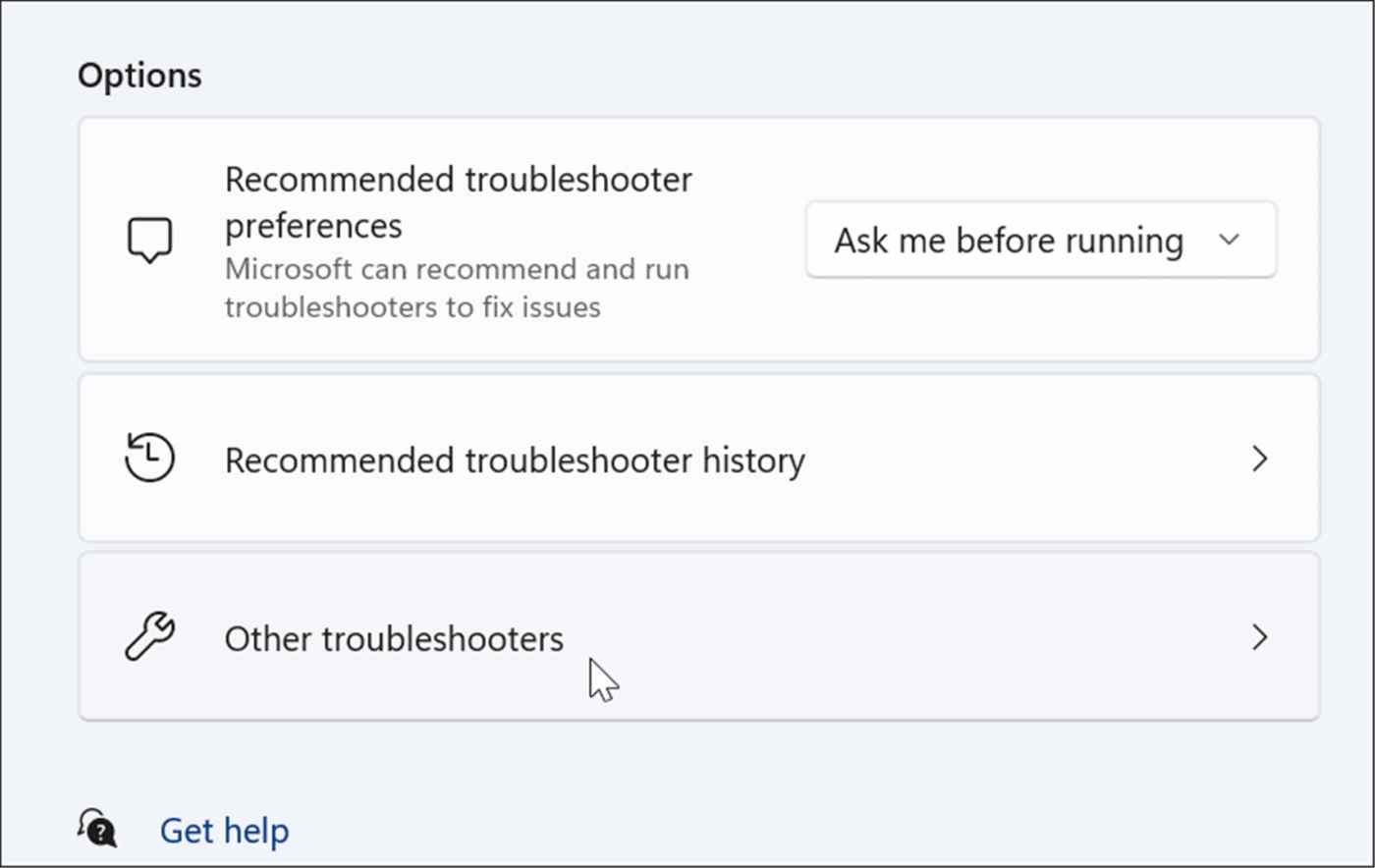
Task: Click empty space in troubleshooter history row
Action: (1021, 459)
